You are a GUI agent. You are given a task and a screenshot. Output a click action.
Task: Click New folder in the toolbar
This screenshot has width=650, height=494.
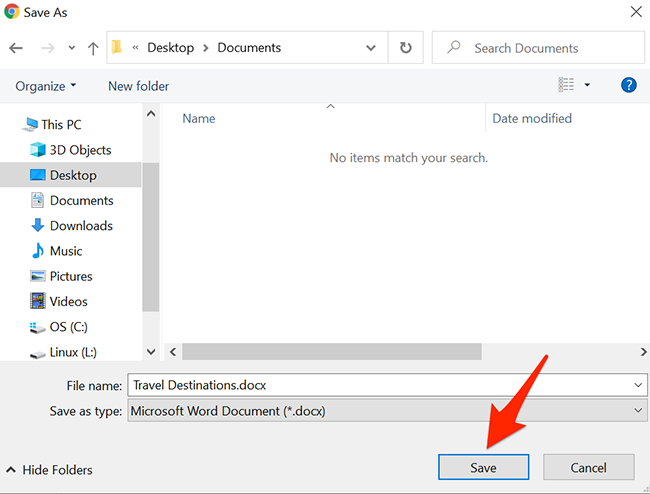(138, 86)
